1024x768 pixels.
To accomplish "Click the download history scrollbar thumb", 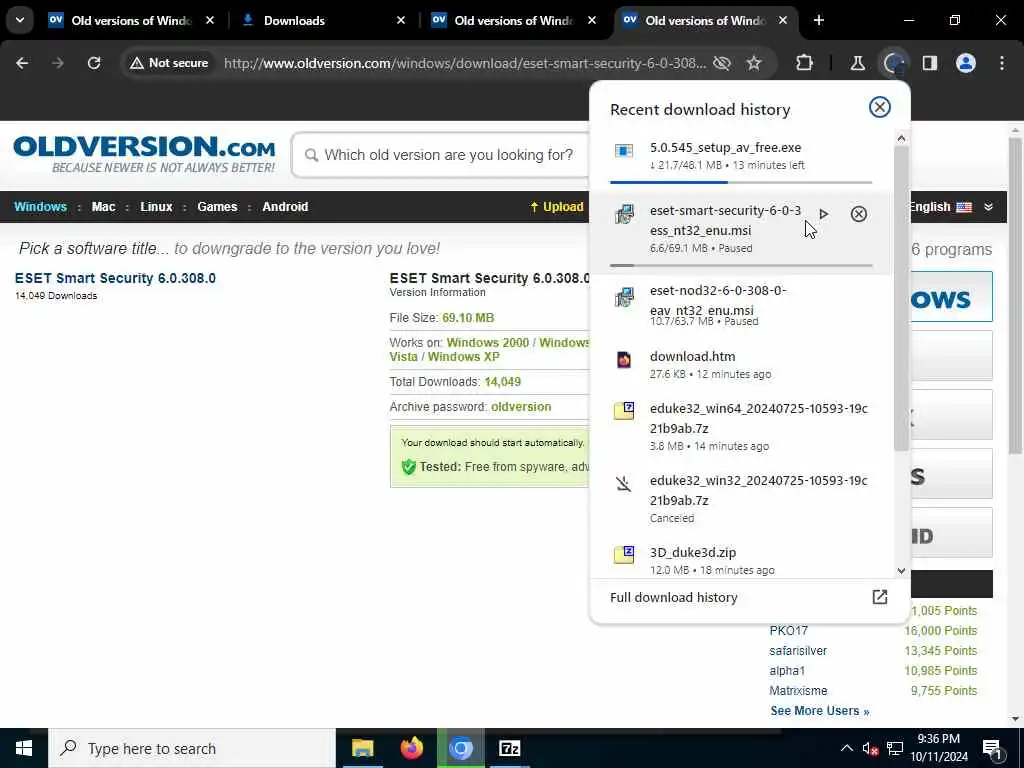I will (x=901, y=298).
